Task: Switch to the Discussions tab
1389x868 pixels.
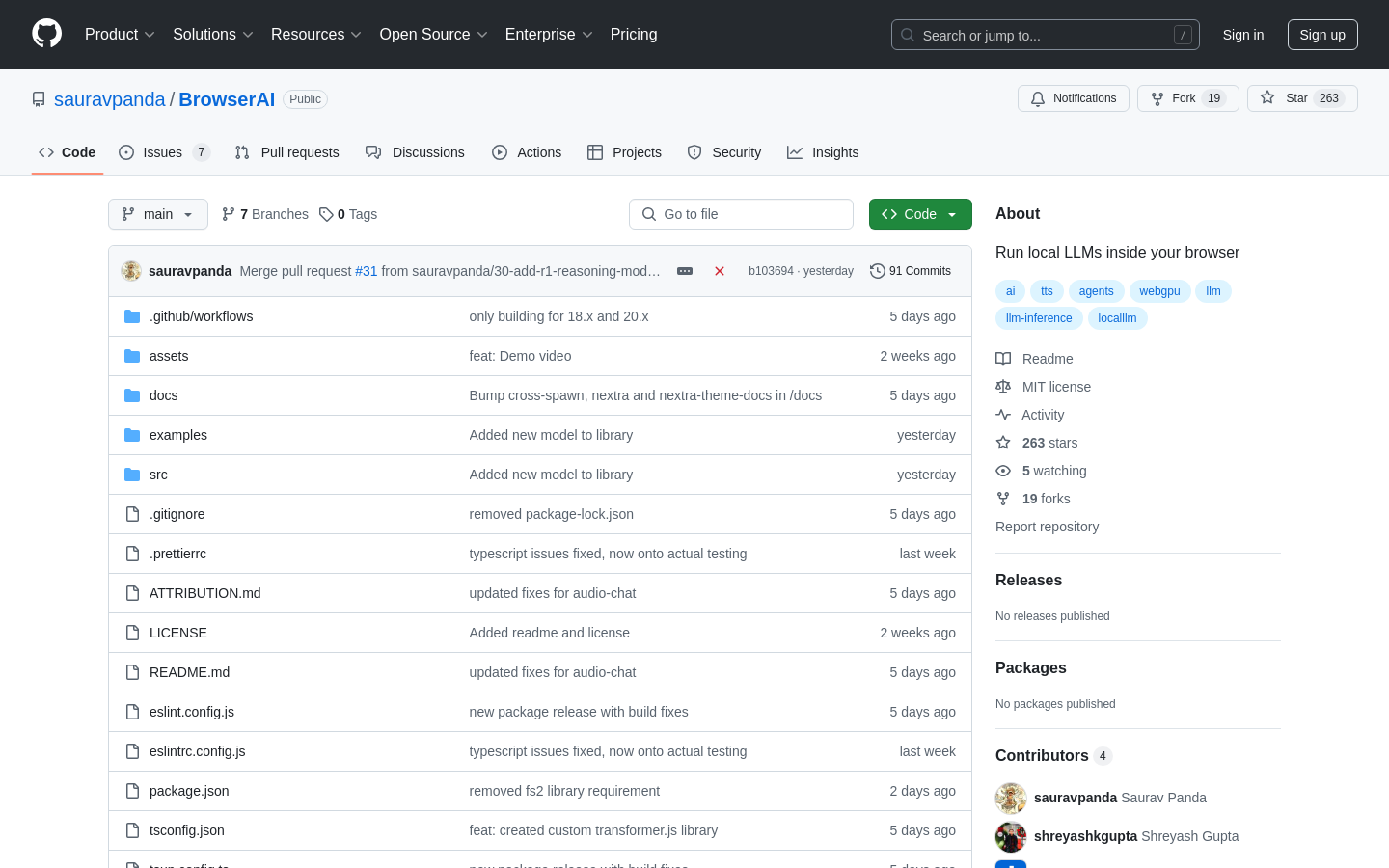Action: pos(415,152)
